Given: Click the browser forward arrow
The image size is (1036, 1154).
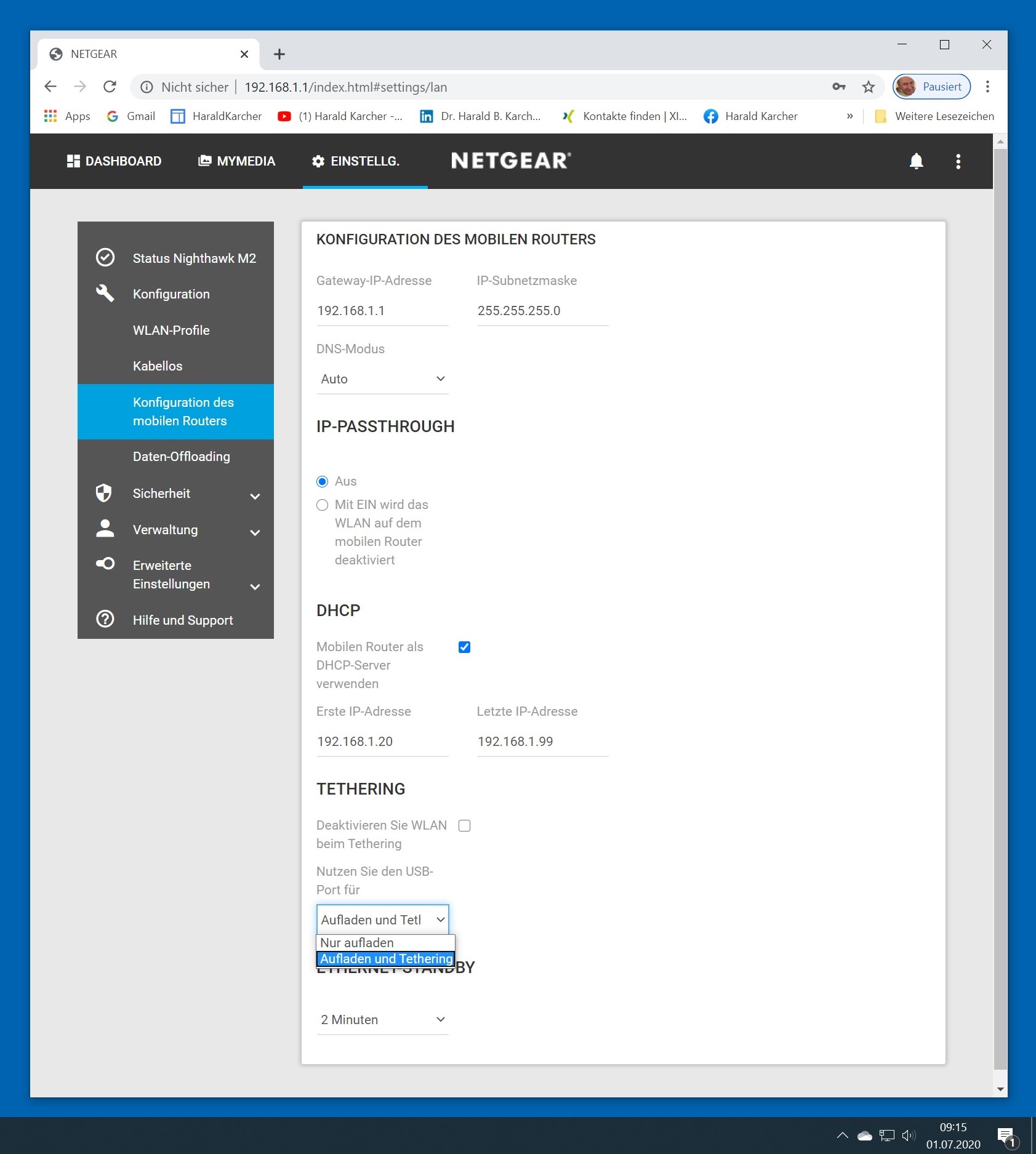Looking at the screenshot, I should coord(80,87).
